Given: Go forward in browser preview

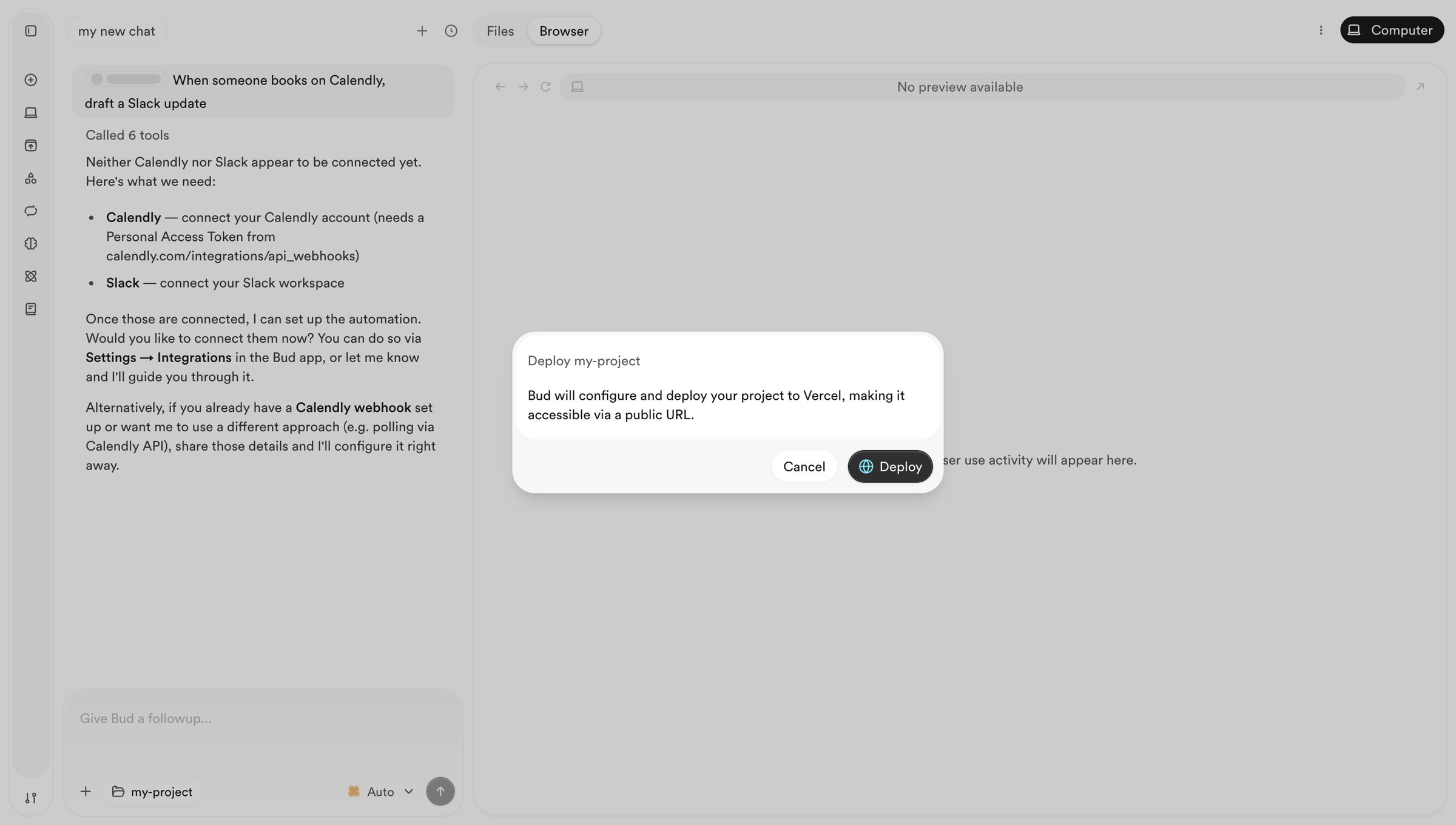Looking at the screenshot, I should click(523, 87).
